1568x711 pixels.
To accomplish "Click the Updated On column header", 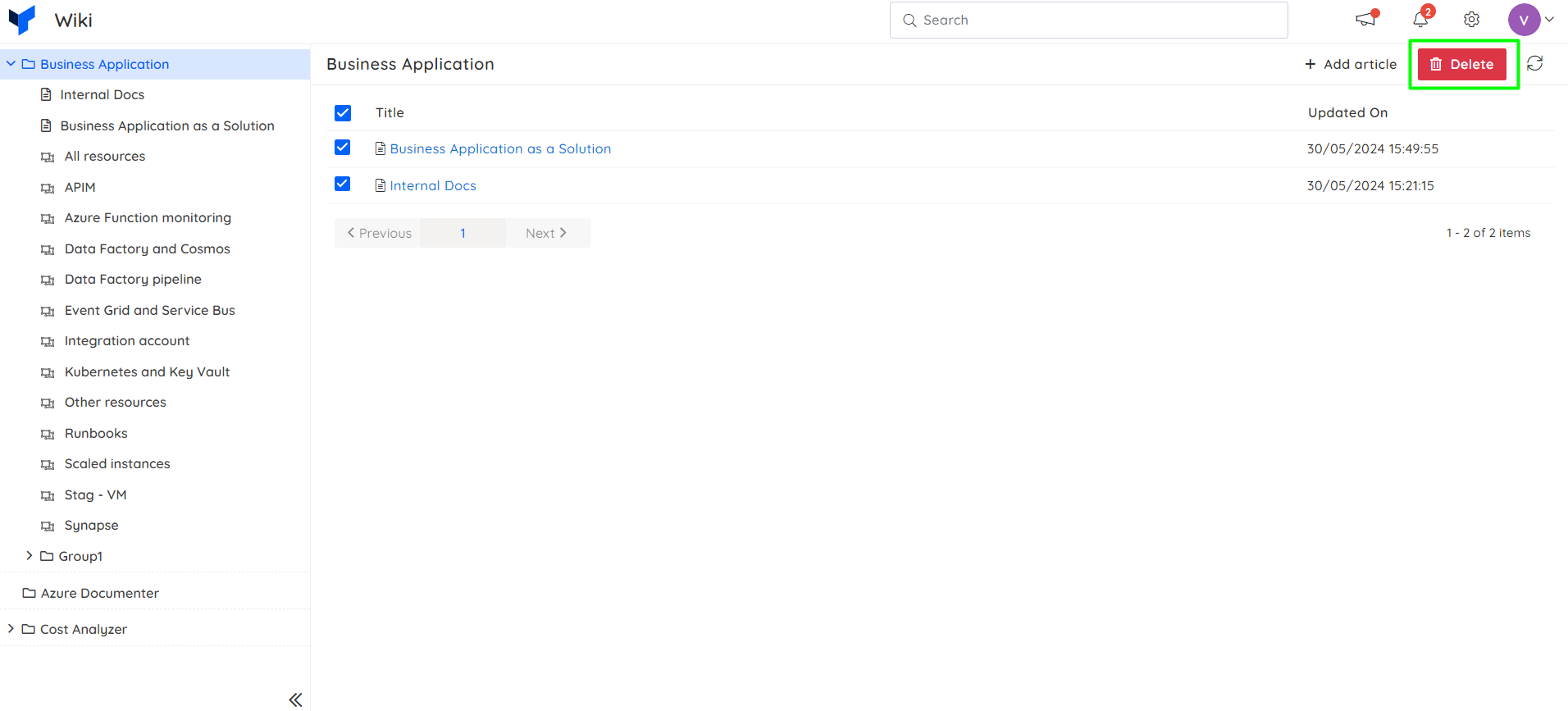I will [x=1347, y=113].
